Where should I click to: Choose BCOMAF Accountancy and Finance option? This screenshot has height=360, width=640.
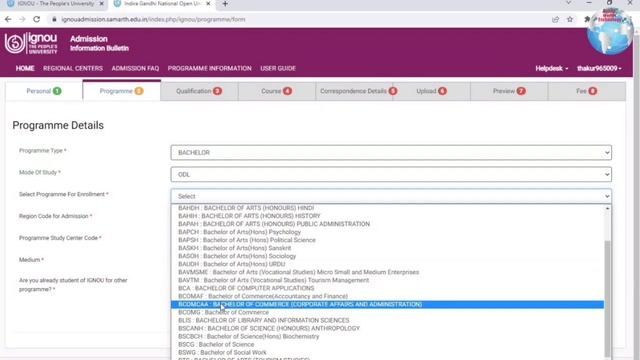click(387, 296)
